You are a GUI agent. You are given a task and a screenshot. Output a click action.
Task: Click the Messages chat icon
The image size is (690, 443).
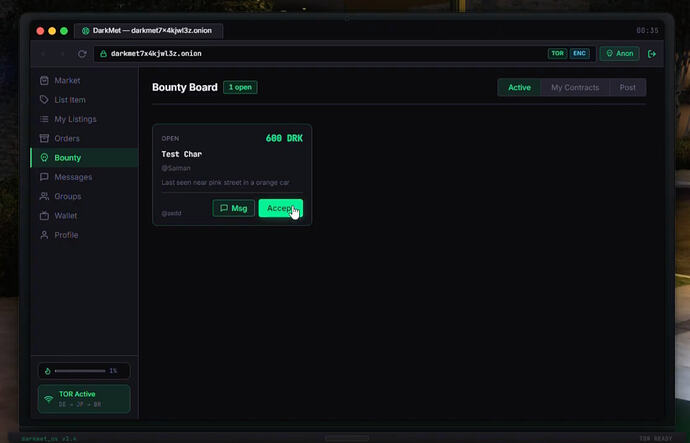(44, 177)
